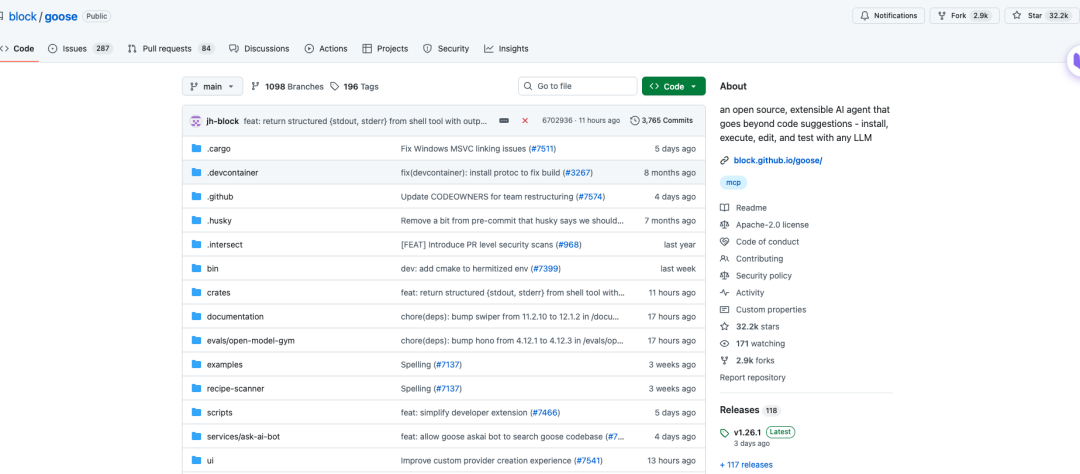Open pull request #7574 link
Screen dimensions: 1080x474
[x=590, y=197]
